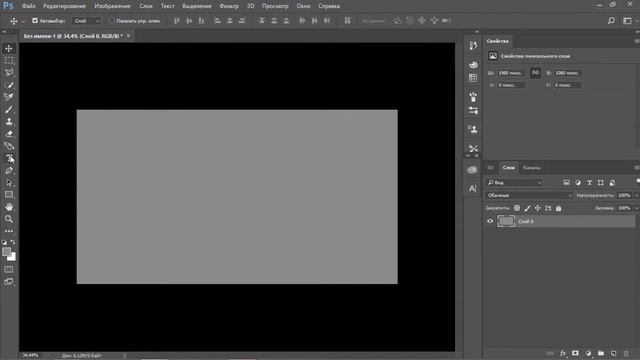Screen dimensions: 640x360
Task: Add a layer mask
Action: click(x=575, y=353)
